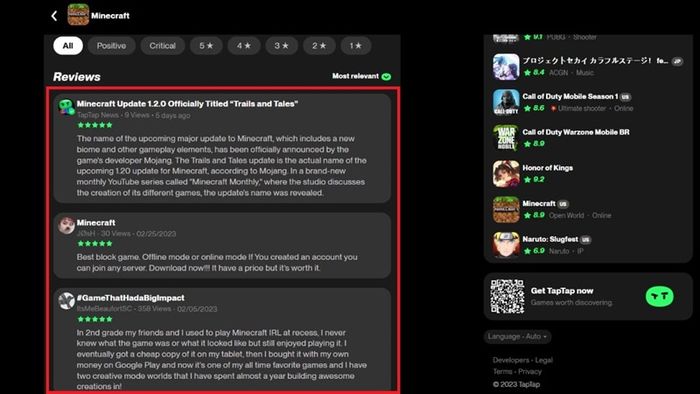Open the Project Sekai game icon

coord(506,66)
